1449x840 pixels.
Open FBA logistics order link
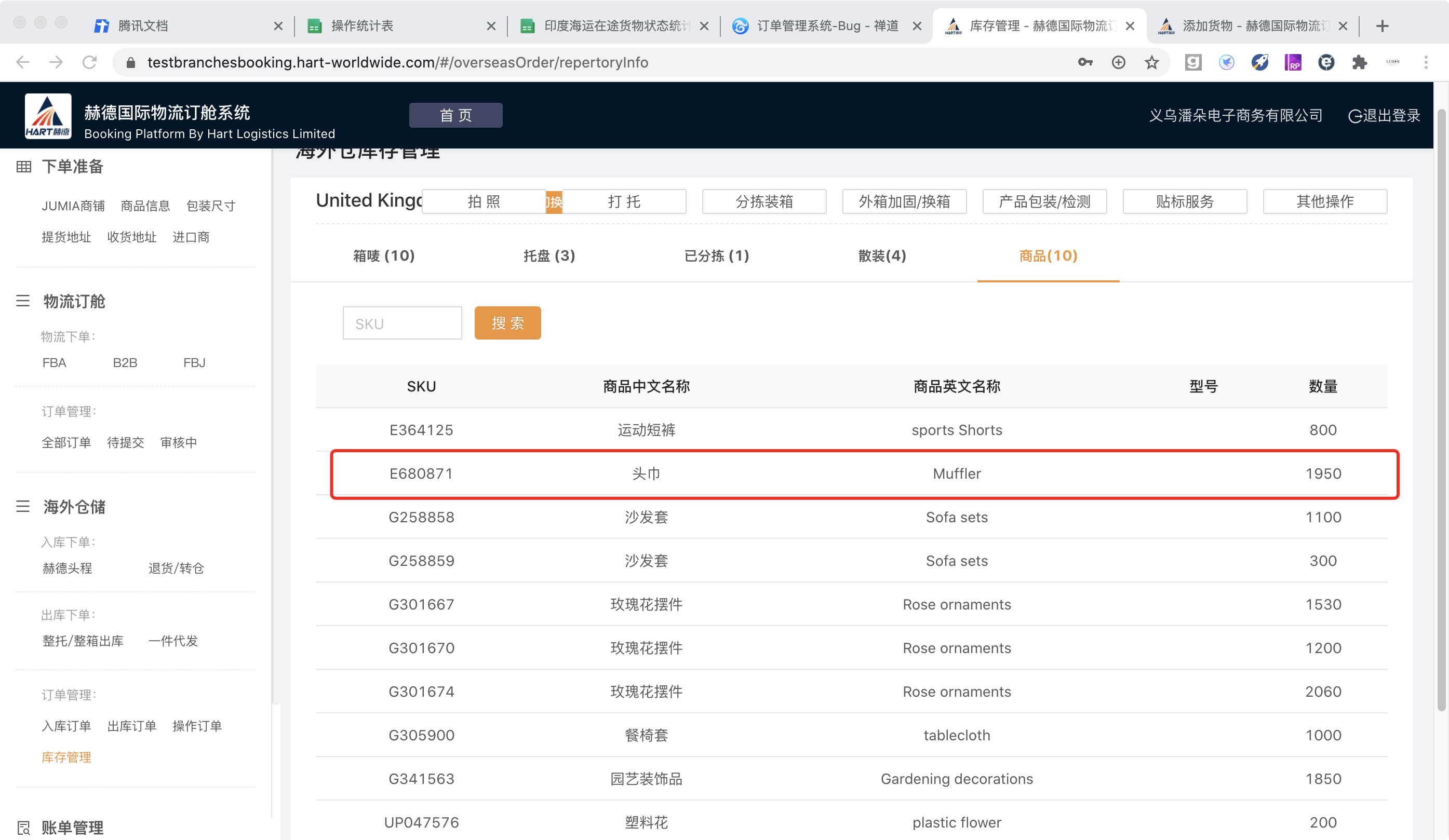tap(55, 363)
